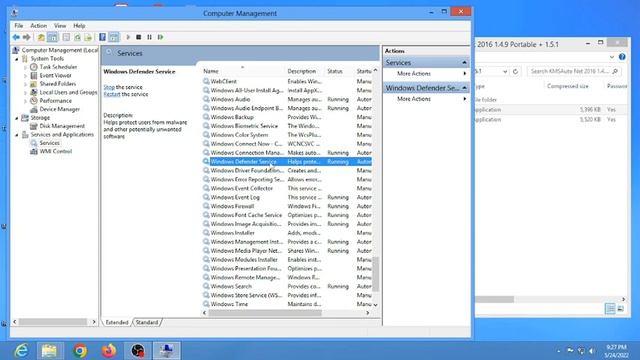This screenshot has width=640, height=360.
Task: Collapse the Services section in Actions pane
Action: click(464, 63)
